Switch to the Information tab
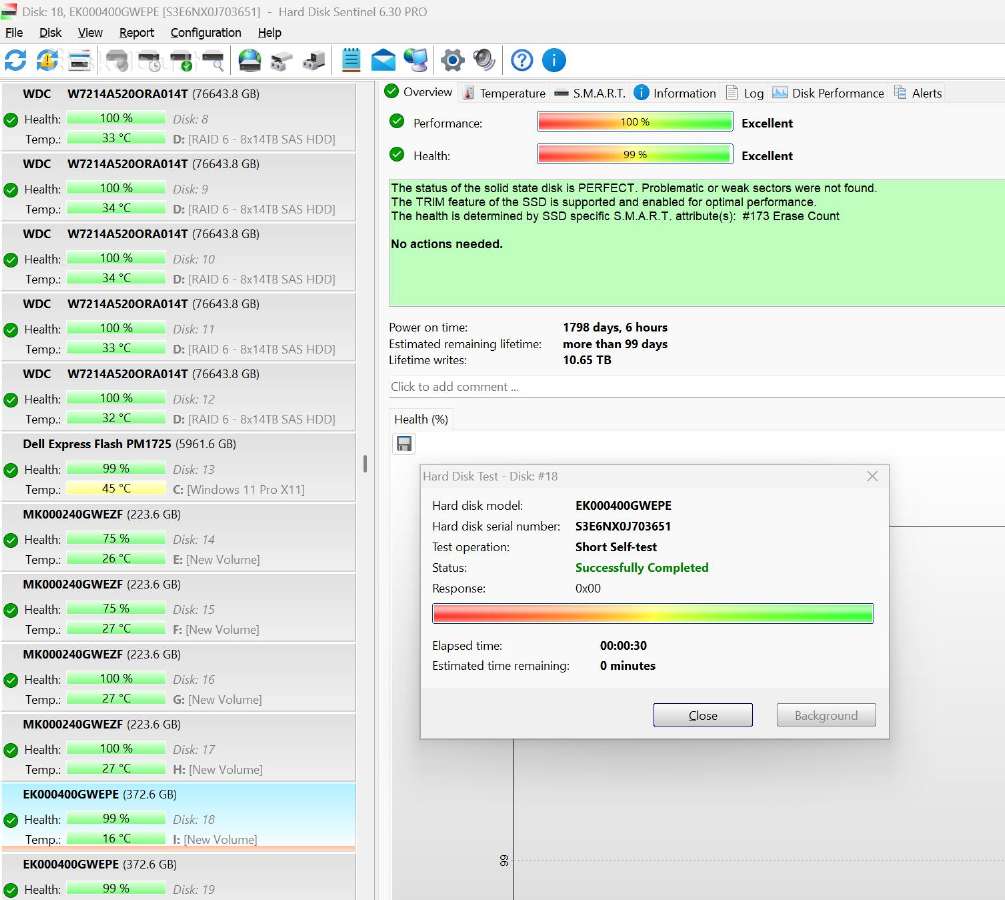The width and height of the screenshot is (1005, 900). (x=675, y=94)
